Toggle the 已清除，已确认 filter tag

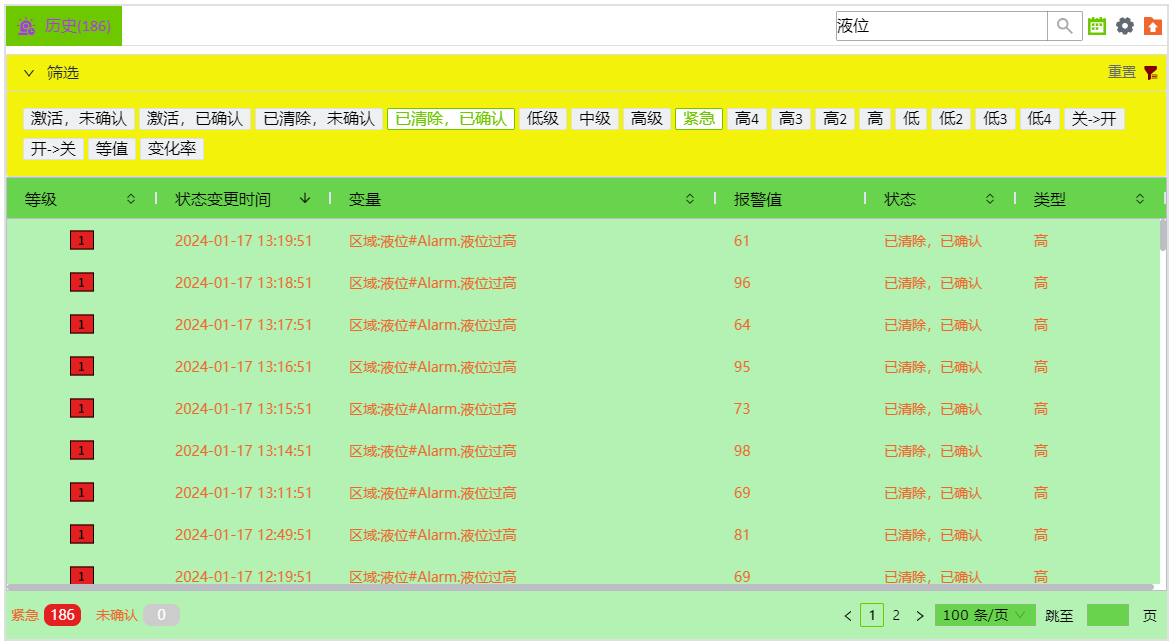coord(450,119)
